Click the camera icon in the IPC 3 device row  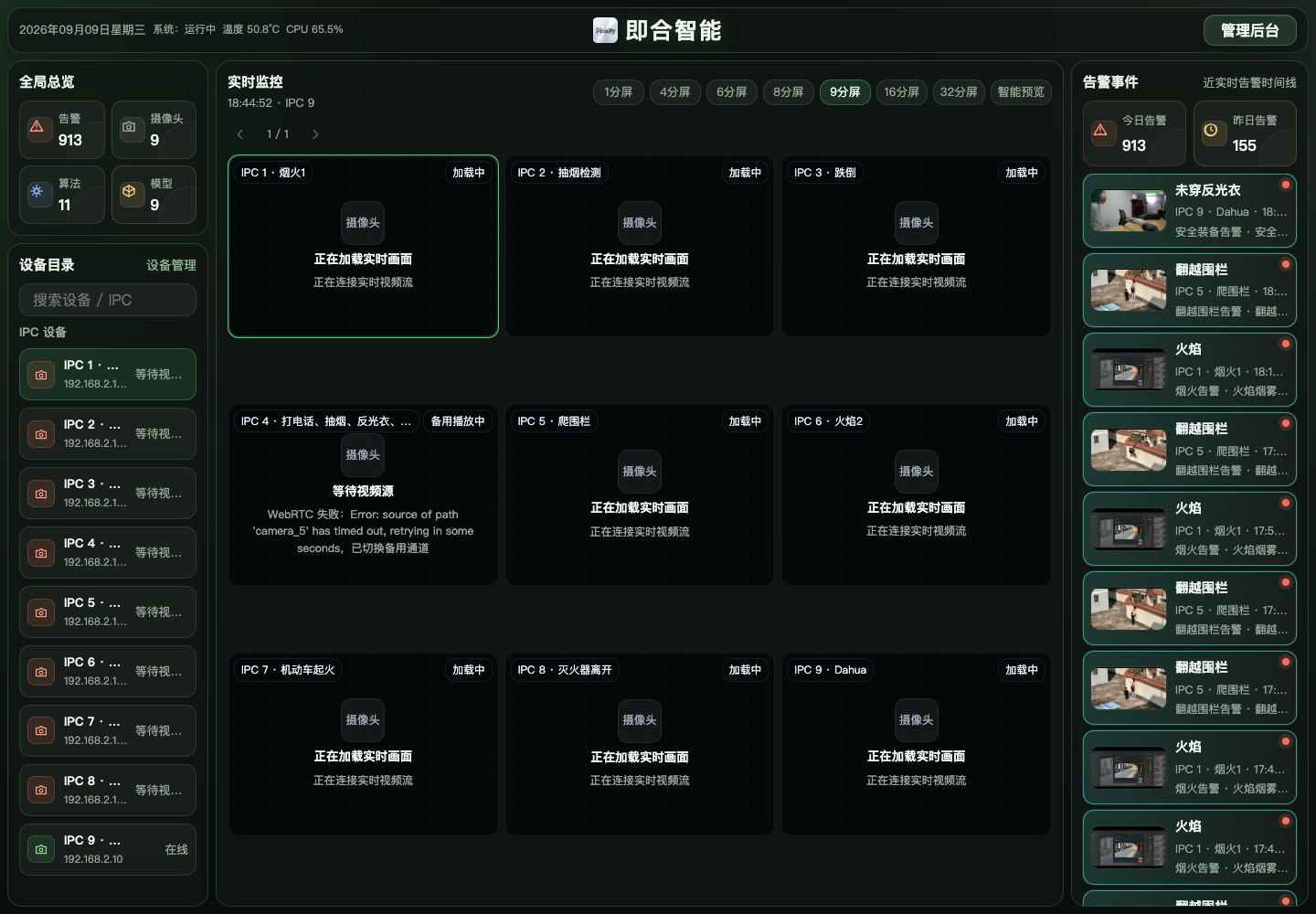(x=41, y=494)
